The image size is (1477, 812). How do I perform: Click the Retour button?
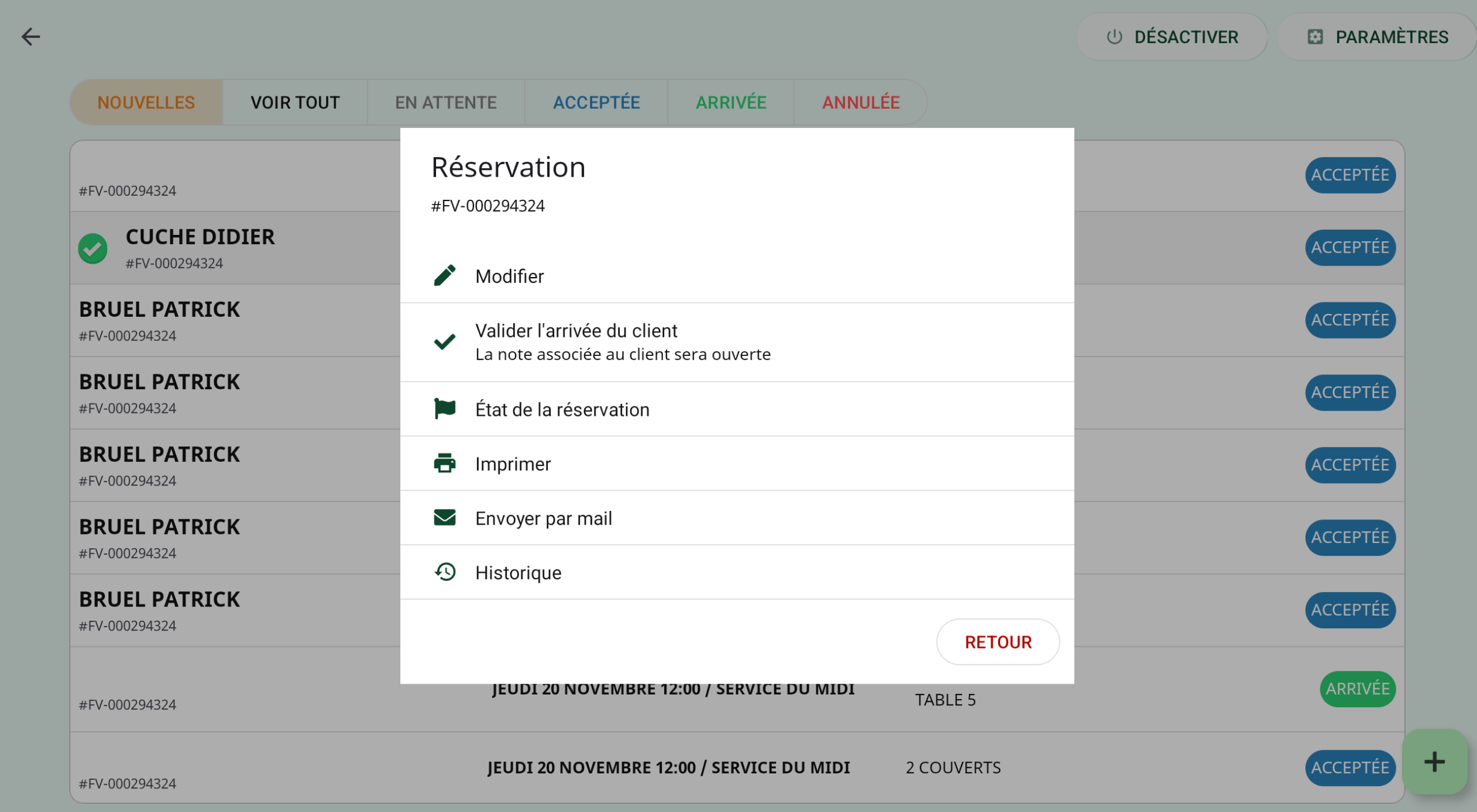[x=997, y=642]
